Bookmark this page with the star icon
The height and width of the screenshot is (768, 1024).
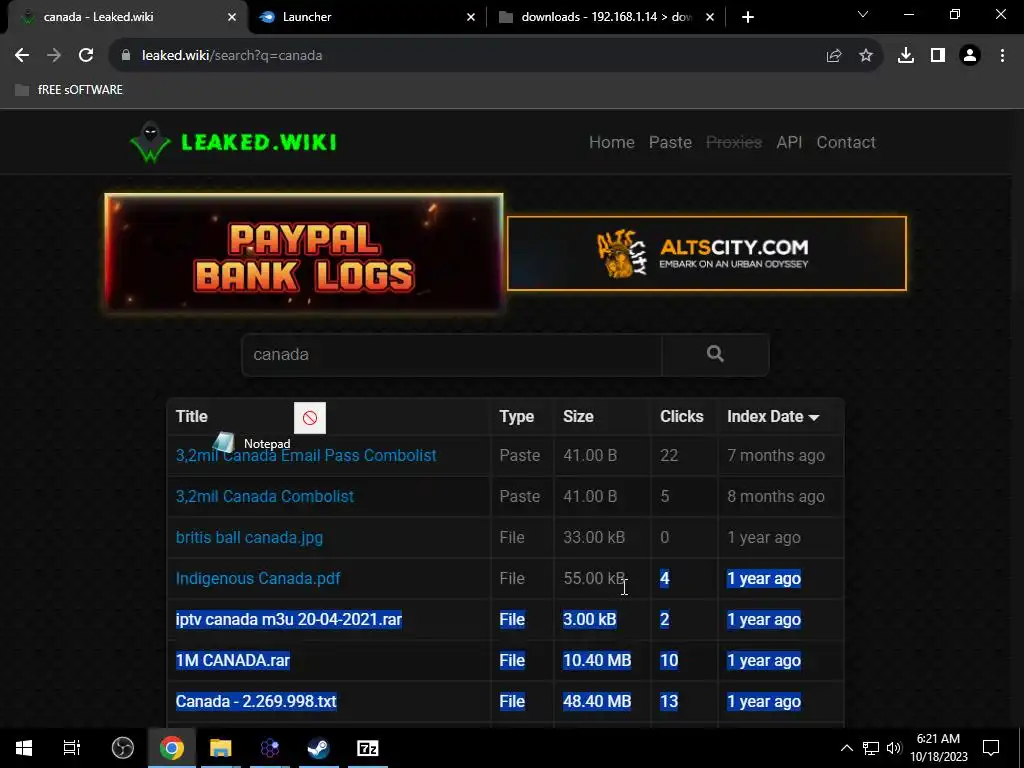pyautogui.click(x=866, y=56)
